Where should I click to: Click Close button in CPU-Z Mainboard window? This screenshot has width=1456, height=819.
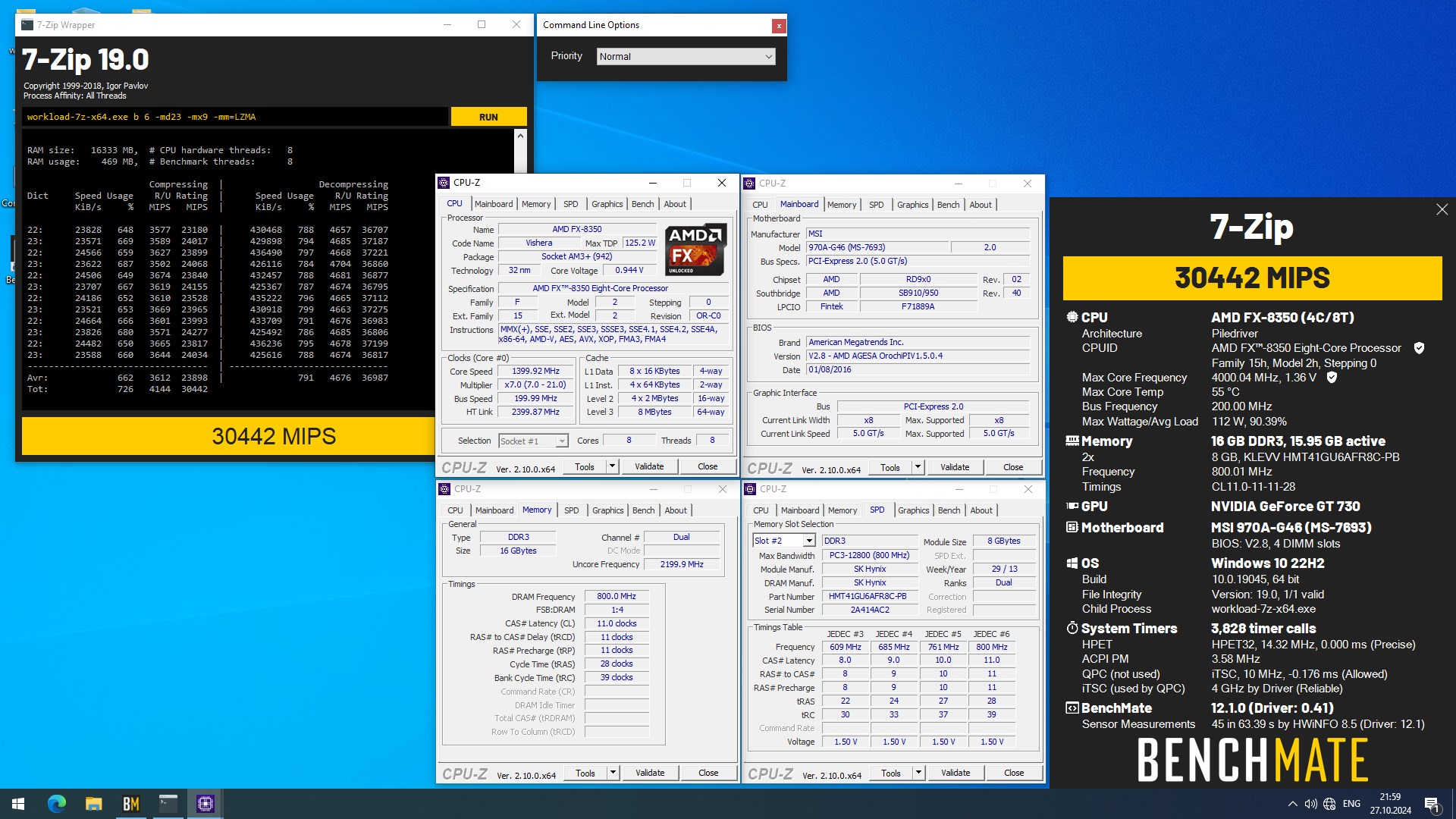(1013, 467)
